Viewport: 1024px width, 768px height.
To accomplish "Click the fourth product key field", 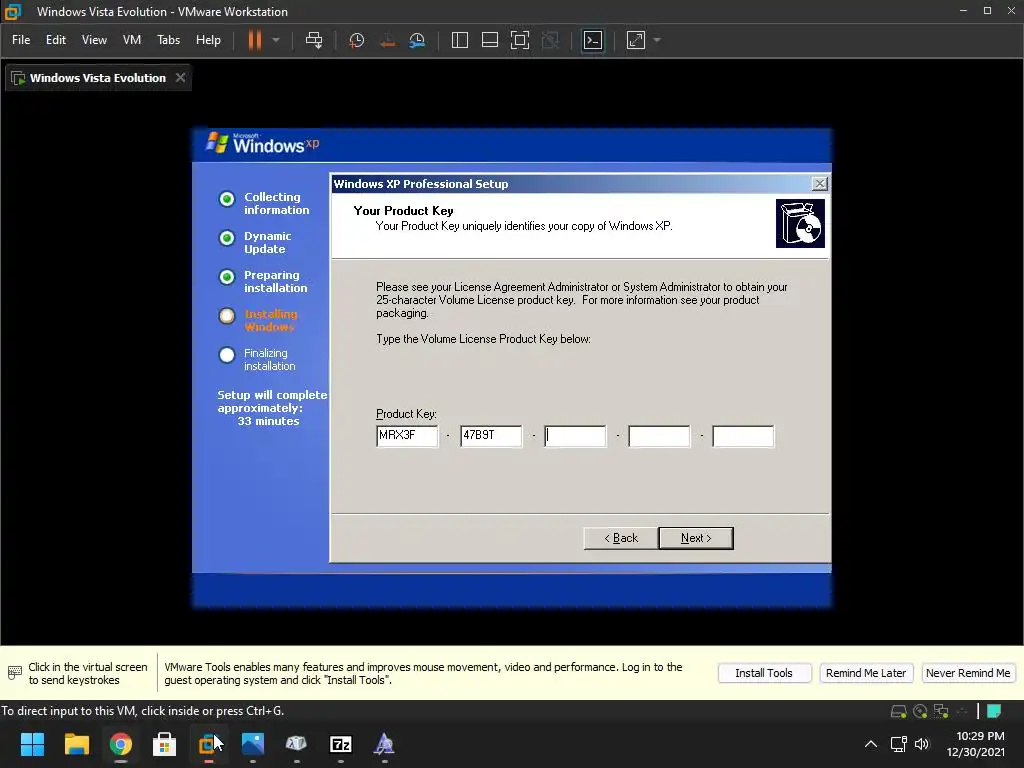I will pos(659,436).
